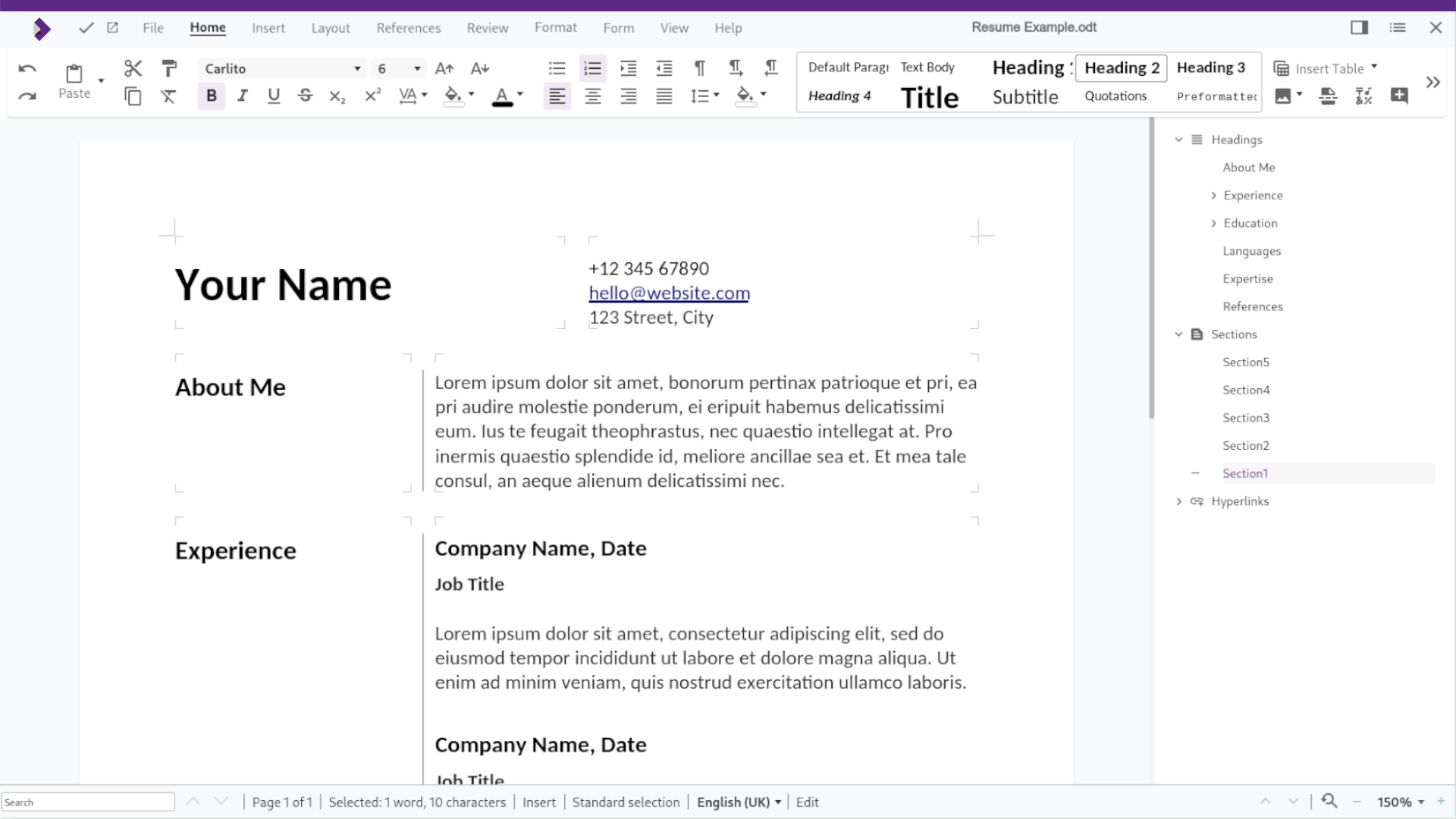1456x819 pixels.
Task: Click Insert Table button
Action: (x=1319, y=68)
